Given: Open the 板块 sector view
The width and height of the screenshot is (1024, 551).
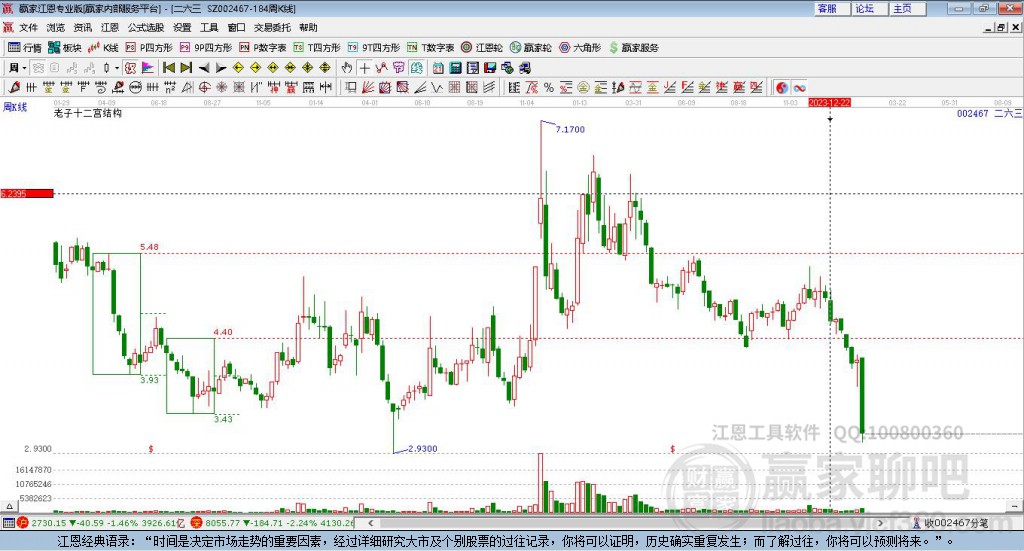Looking at the screenshot, I should point(65,48).
